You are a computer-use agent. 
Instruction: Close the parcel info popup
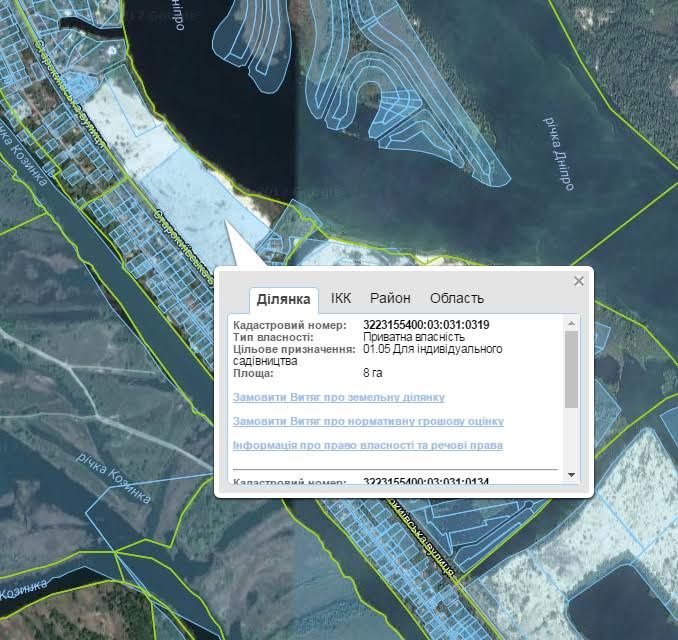[578, 281]
